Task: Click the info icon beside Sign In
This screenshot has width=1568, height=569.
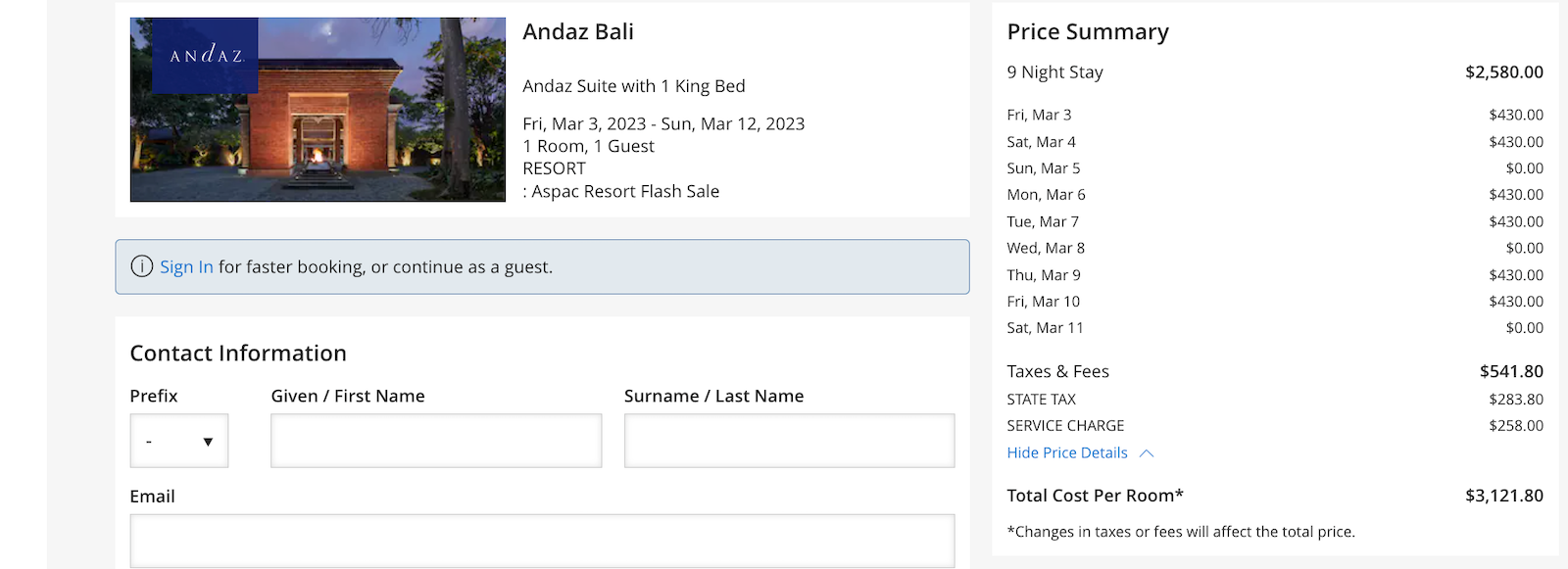Action: [x=141, y=265]
